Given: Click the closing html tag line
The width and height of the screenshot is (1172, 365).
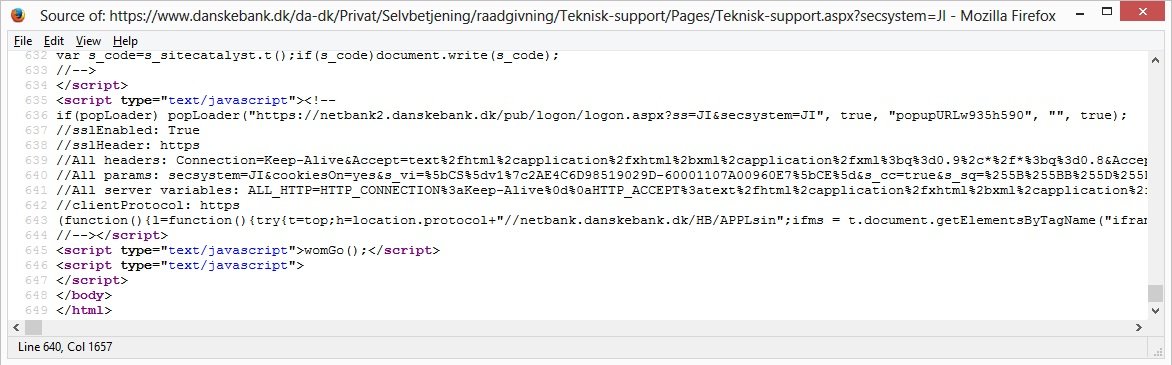Looking at the screenshot, I should point(84,310).
